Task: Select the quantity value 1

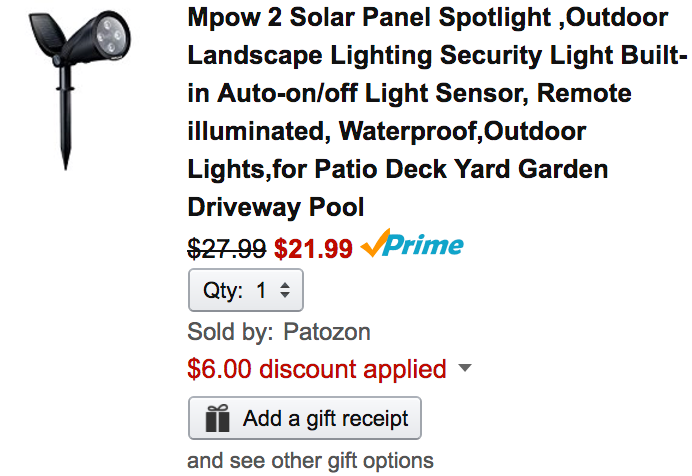Action: (x=262, y=291)
